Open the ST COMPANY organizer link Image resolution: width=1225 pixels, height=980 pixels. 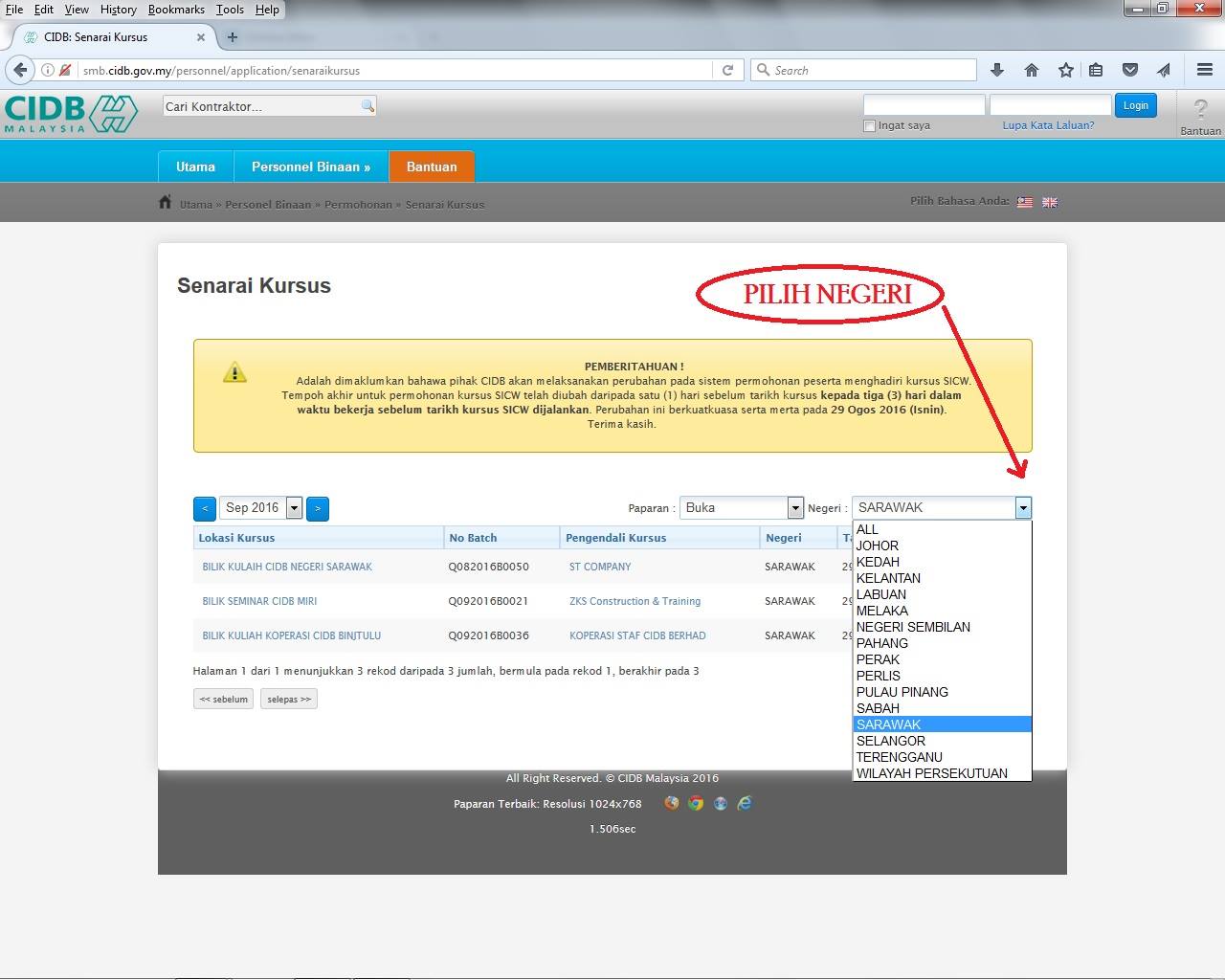[600, 567]
